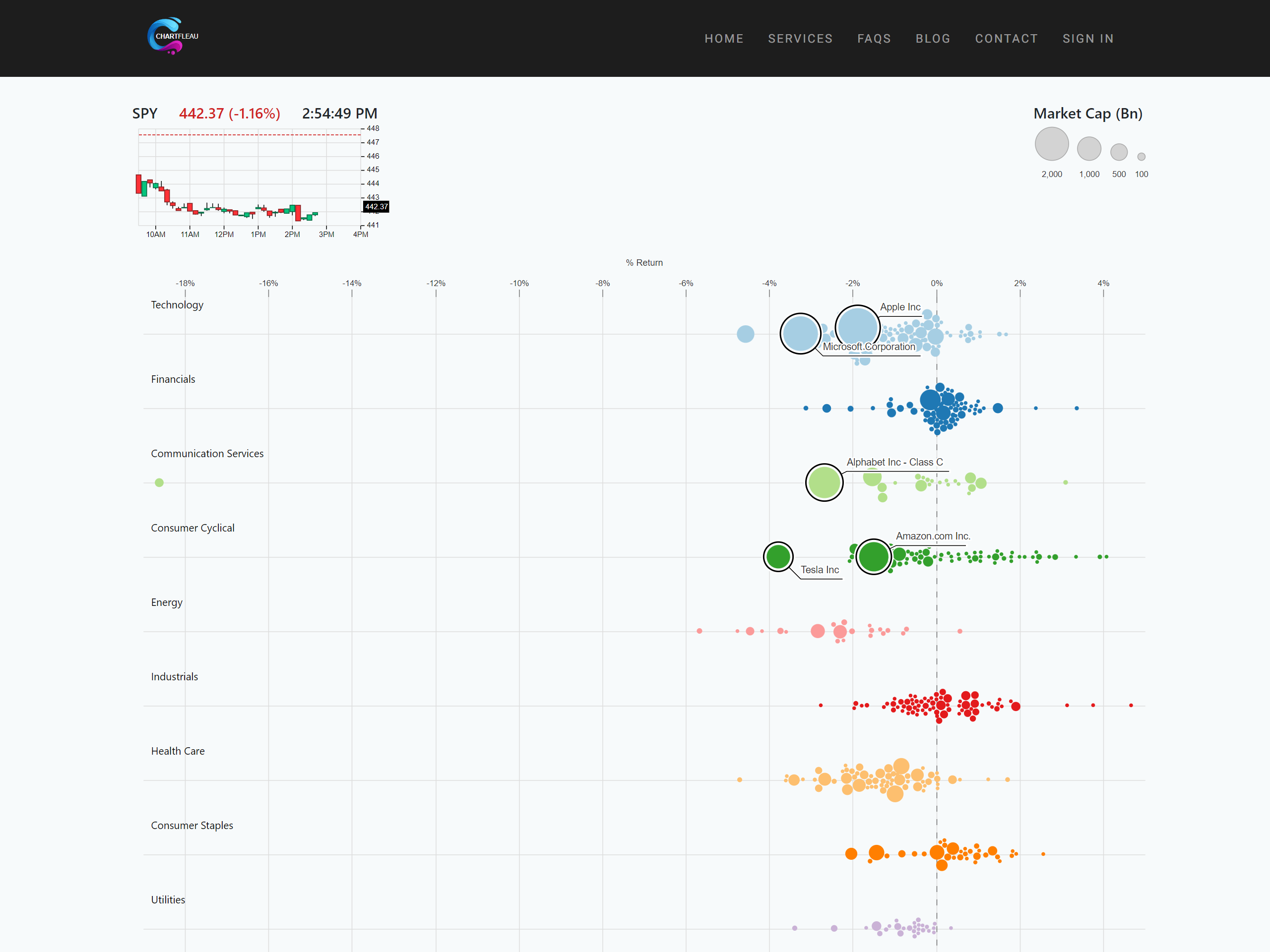Collapse the Health Care category
The image size is (1270, 952).
(x=178, y=751)
